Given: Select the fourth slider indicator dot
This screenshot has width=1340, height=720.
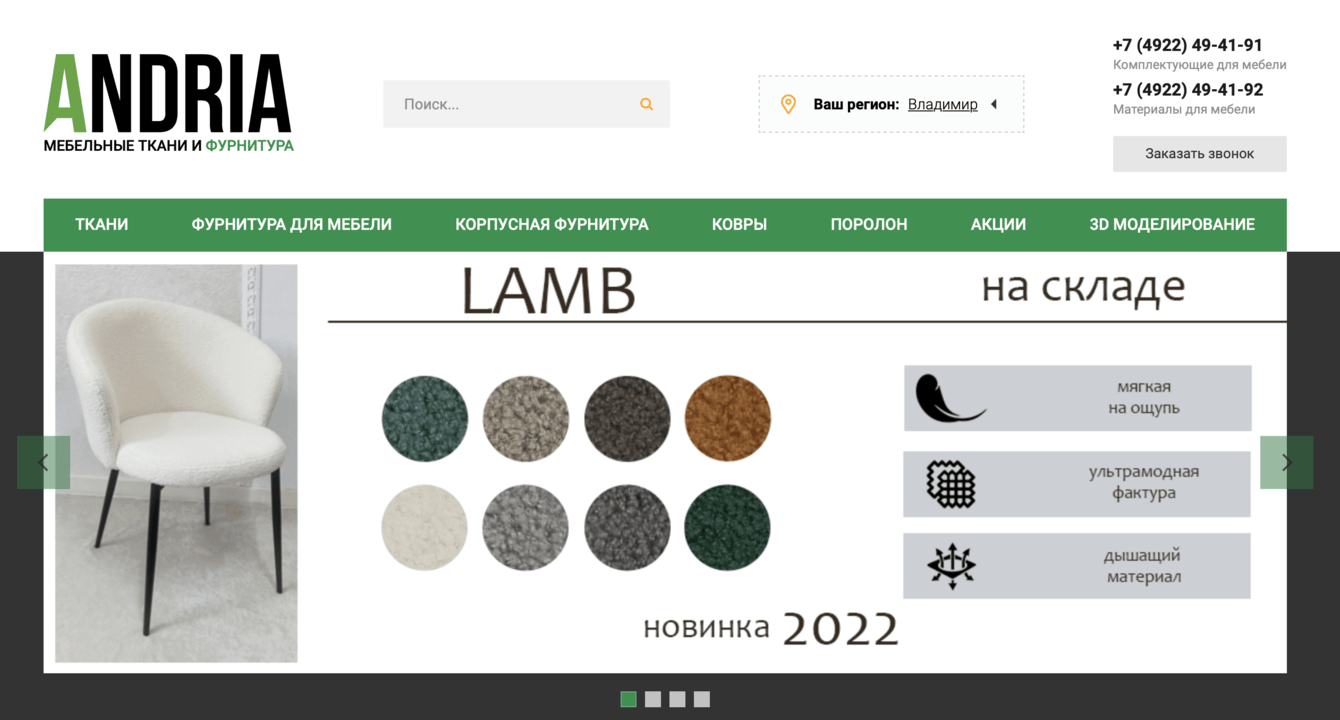Looking at the screenshot, I should click(702, 699).
